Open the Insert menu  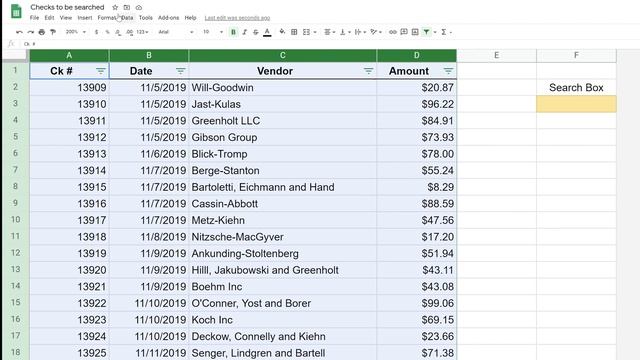85,18
